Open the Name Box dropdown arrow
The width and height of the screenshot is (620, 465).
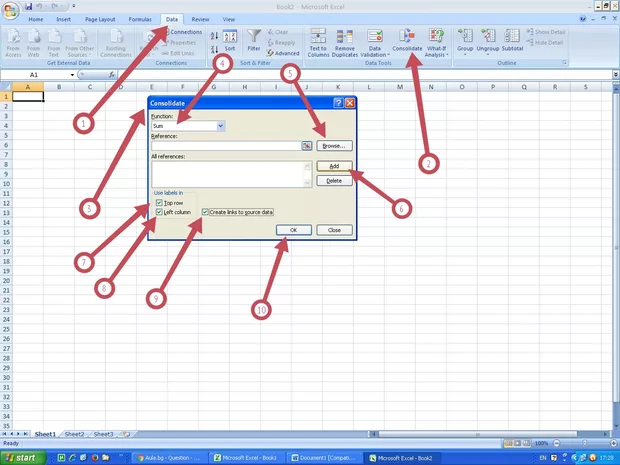pyautogui.click(x=72, y=75)
